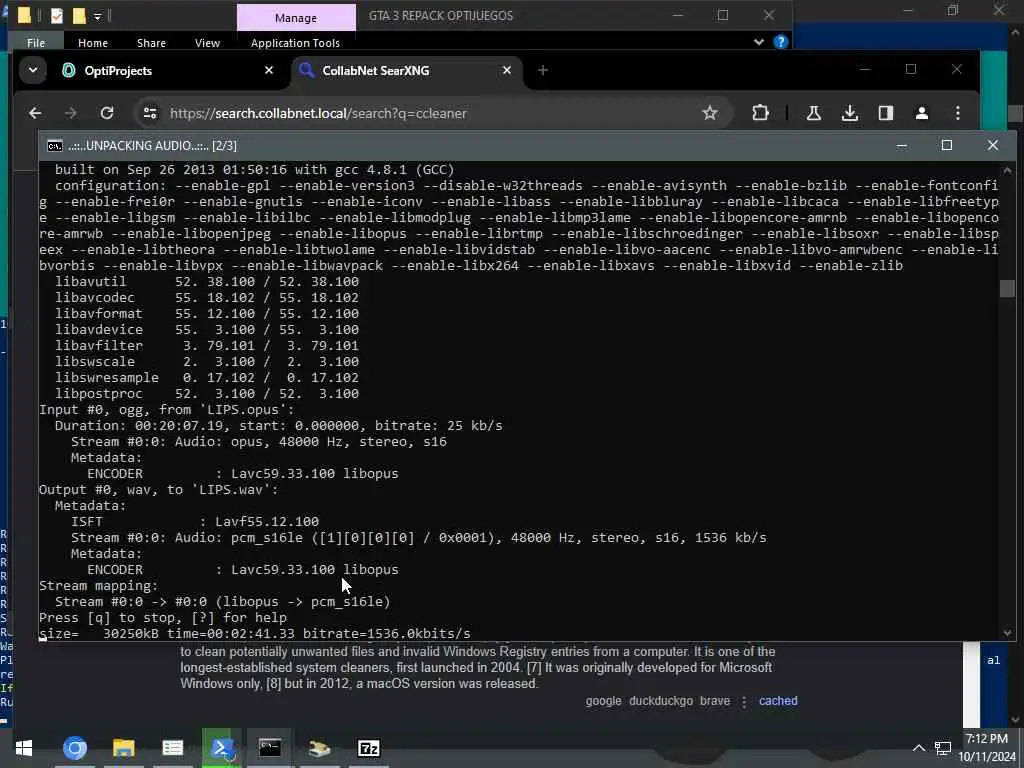Image resolution: width=1024 pixels, height=768 pixels.
Task: Open the browser tab search dropdown
Action: click(33, 70)
